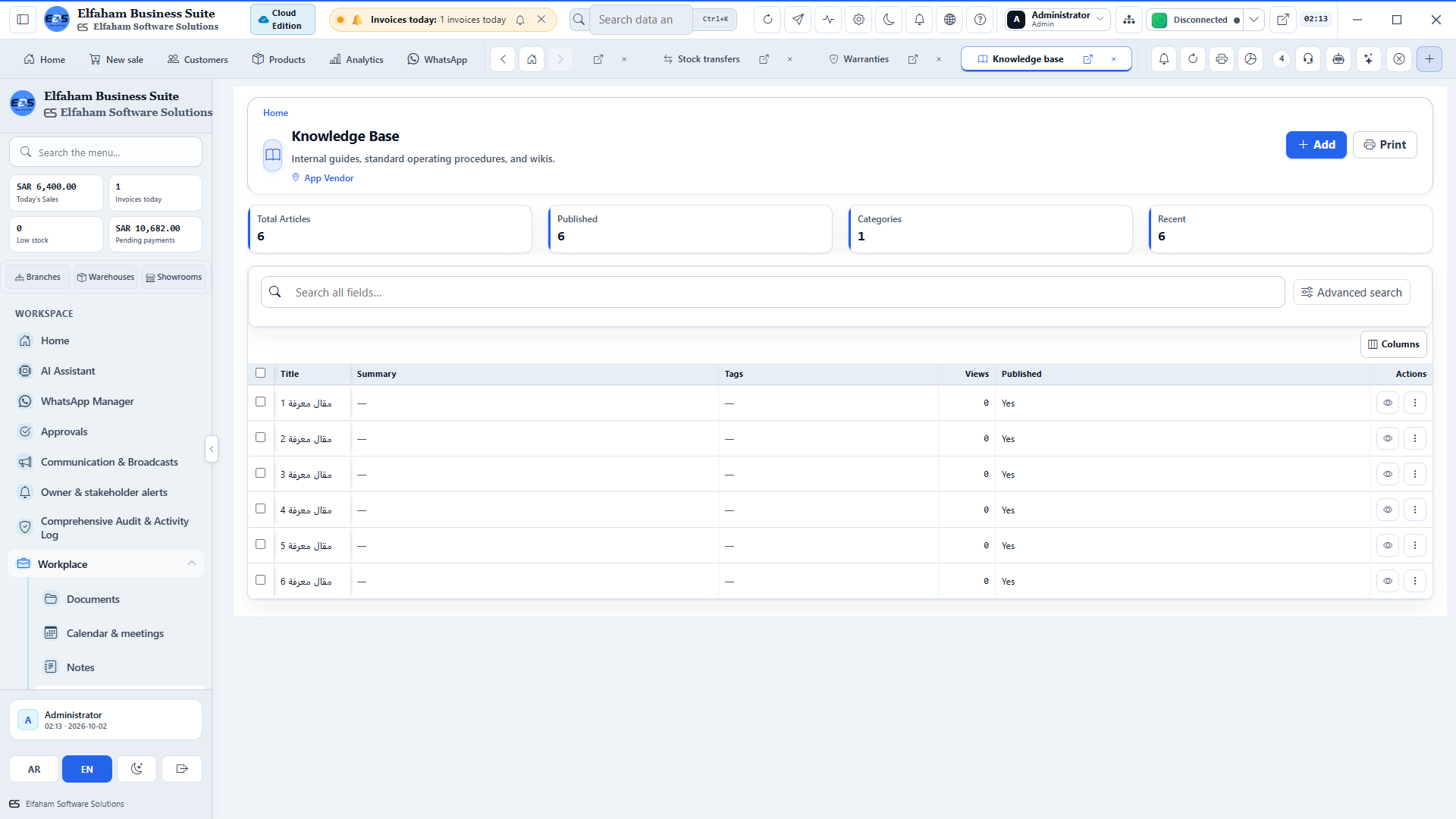Open the sparkle AI icon in tab bar
This screenshot has height=819, width=1456.
point(1369,58)
